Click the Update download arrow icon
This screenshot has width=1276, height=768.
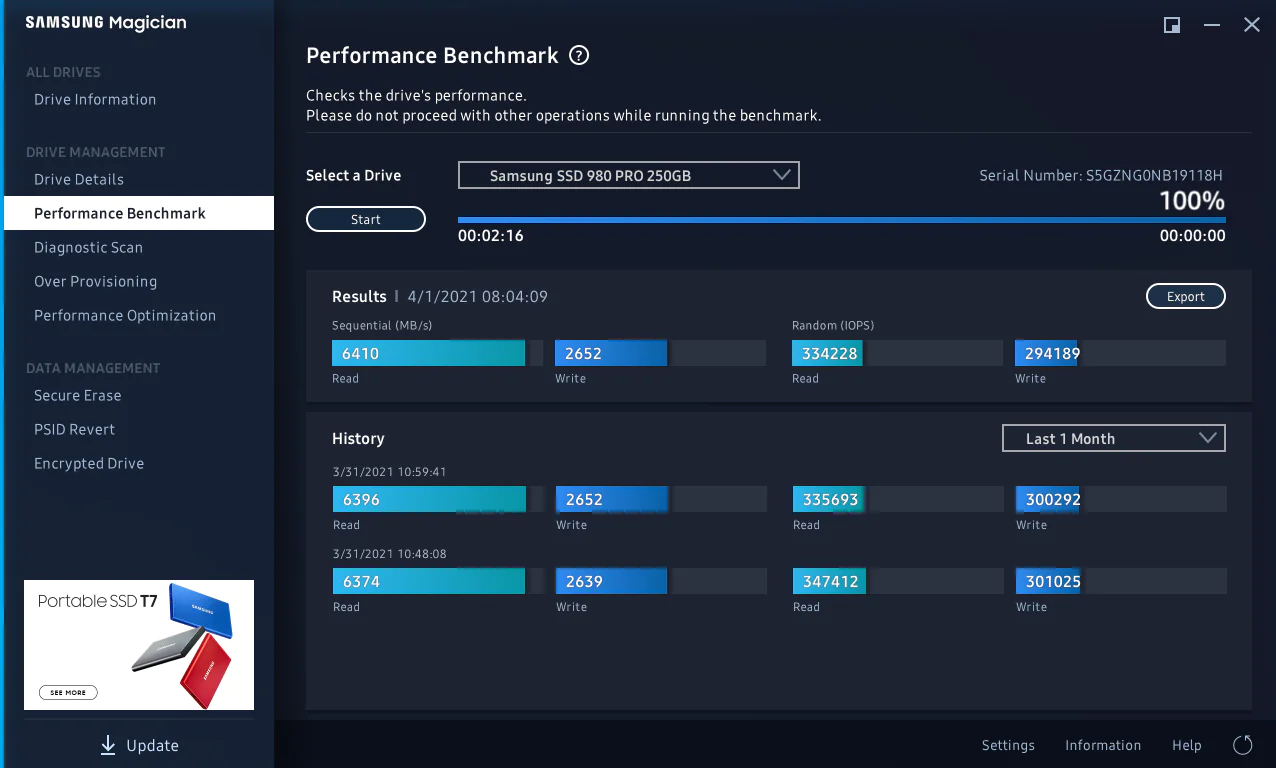[x=108, y=745]
